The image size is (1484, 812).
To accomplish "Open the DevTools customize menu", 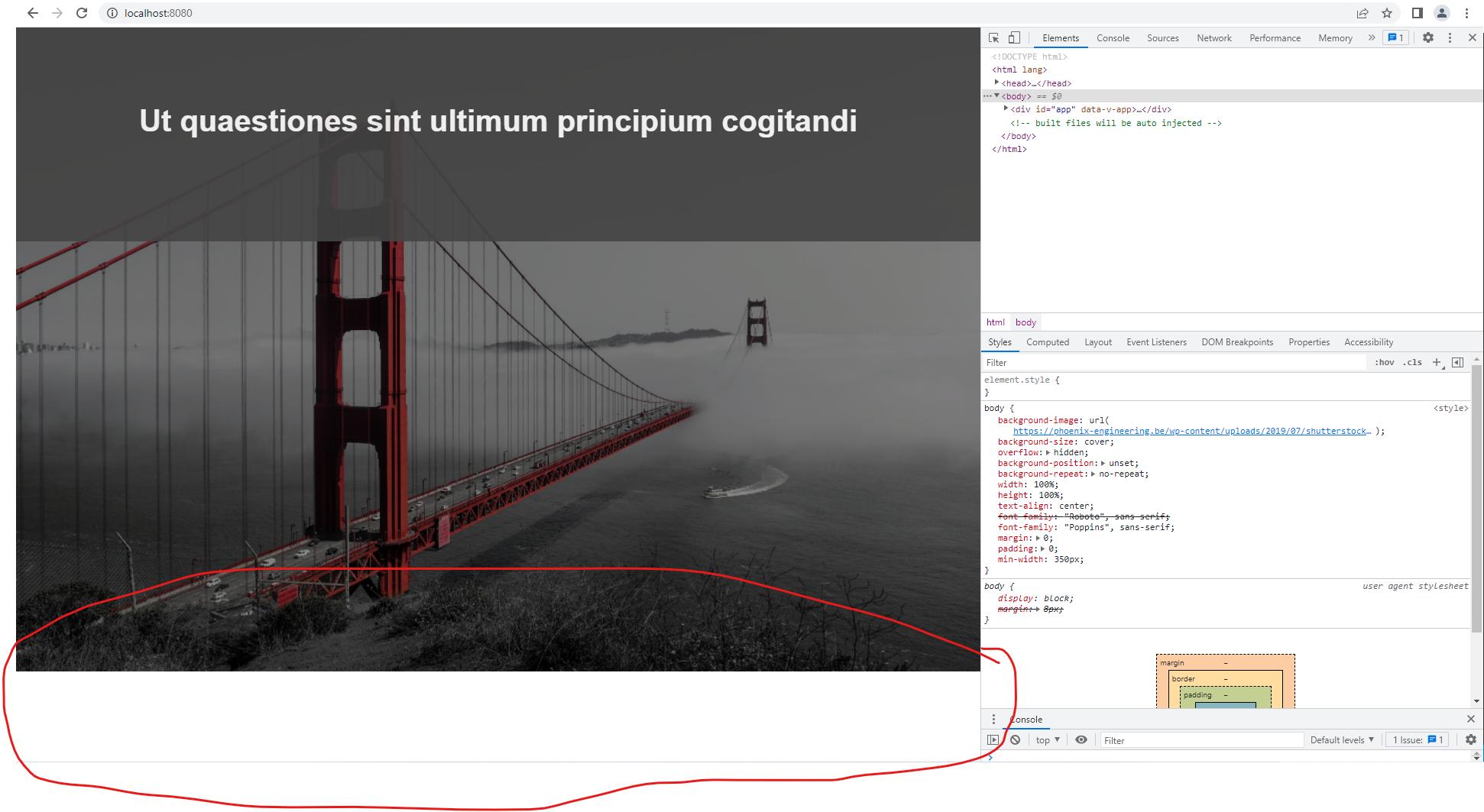I will pyautogui.click(x=1450, y=37).
